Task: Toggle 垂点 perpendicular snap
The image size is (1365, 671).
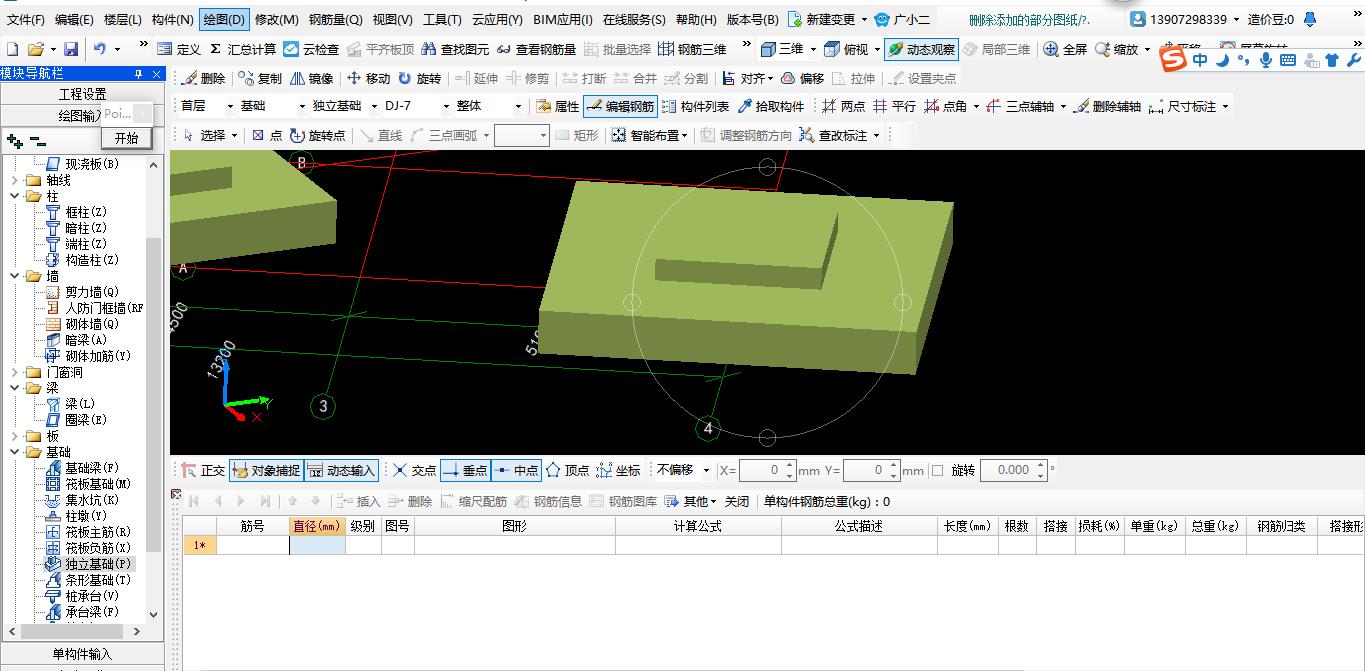Action: (x=465, y=470)
